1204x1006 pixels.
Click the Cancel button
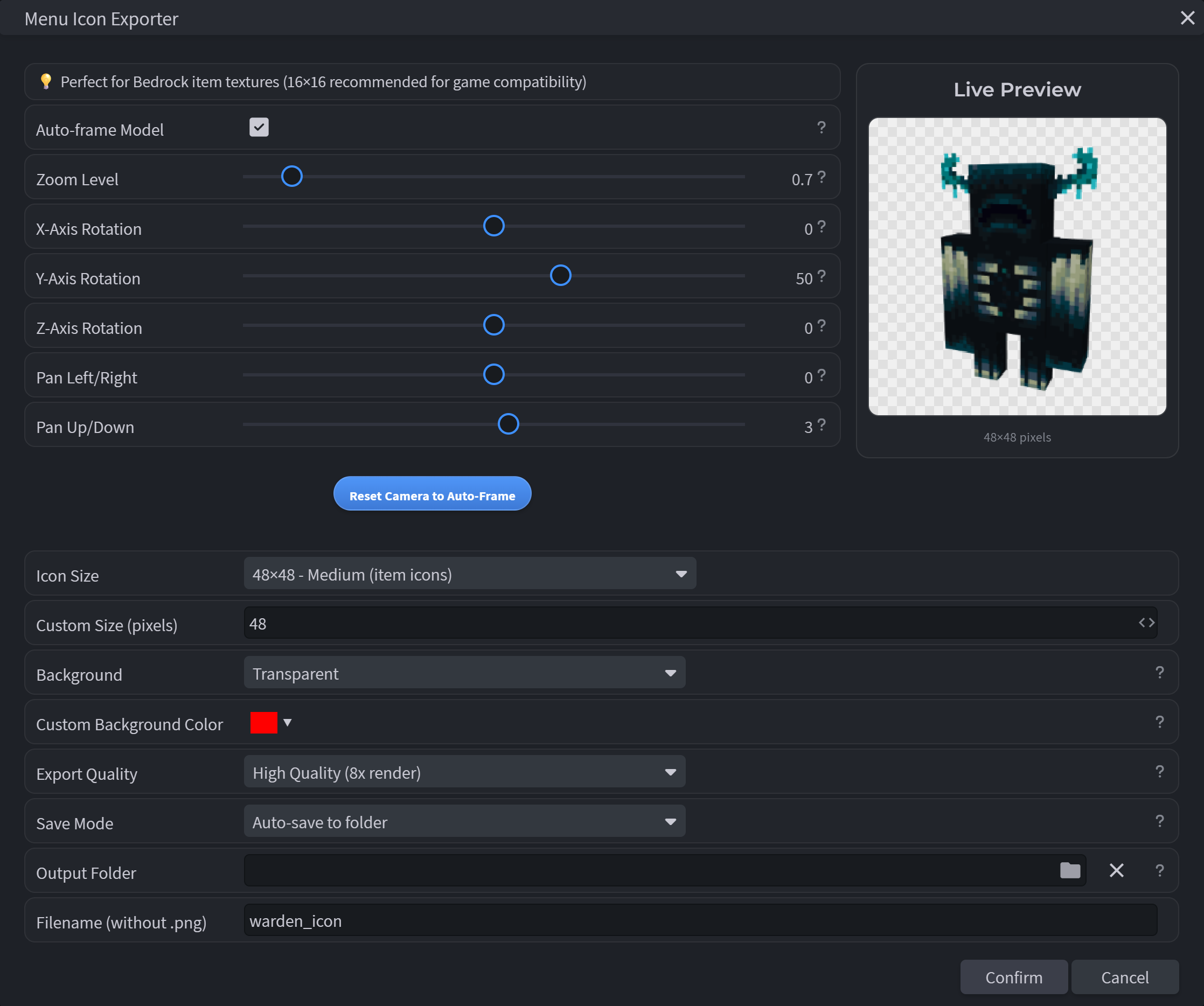tap(1125, 977)
